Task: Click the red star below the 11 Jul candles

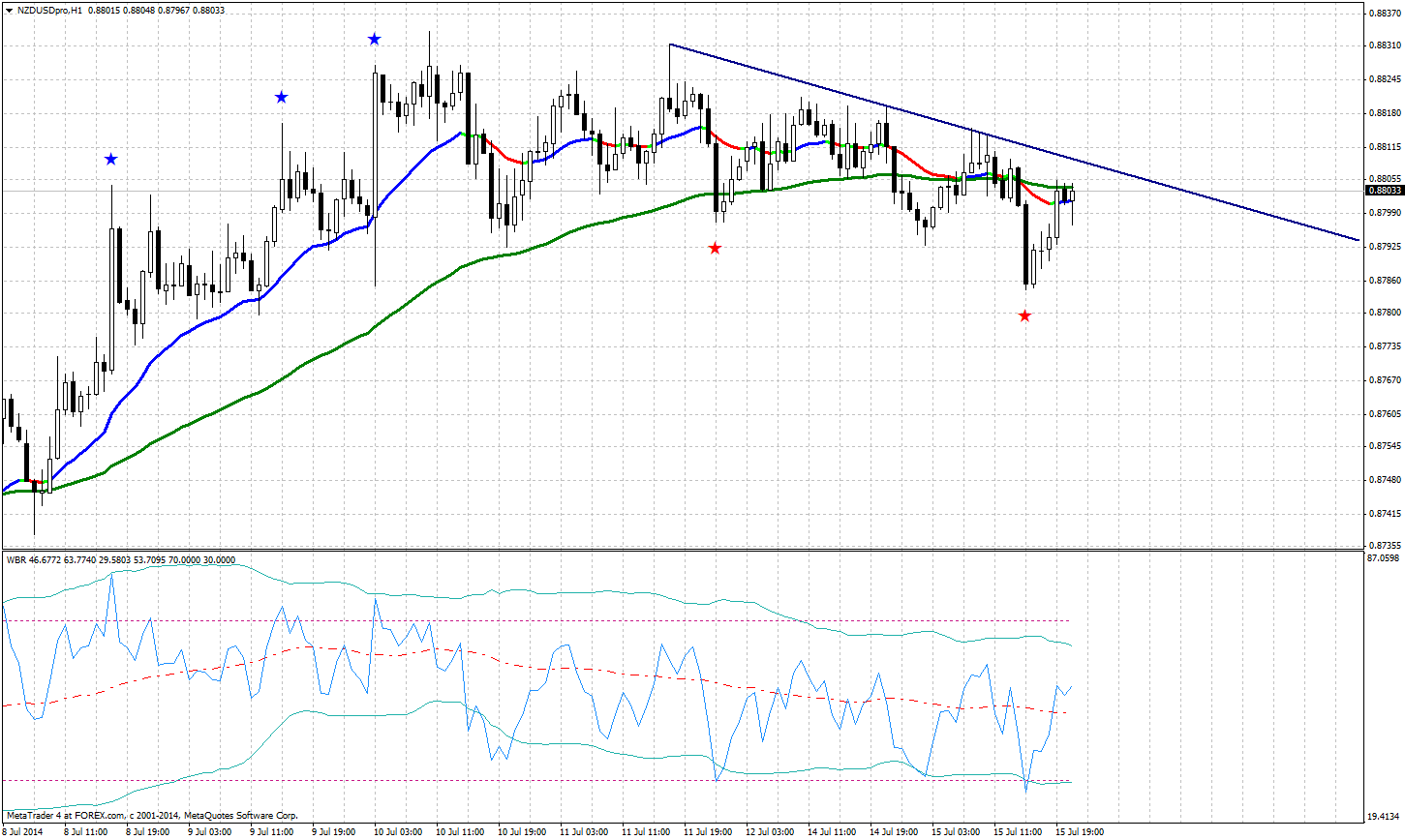Action: 714,248
